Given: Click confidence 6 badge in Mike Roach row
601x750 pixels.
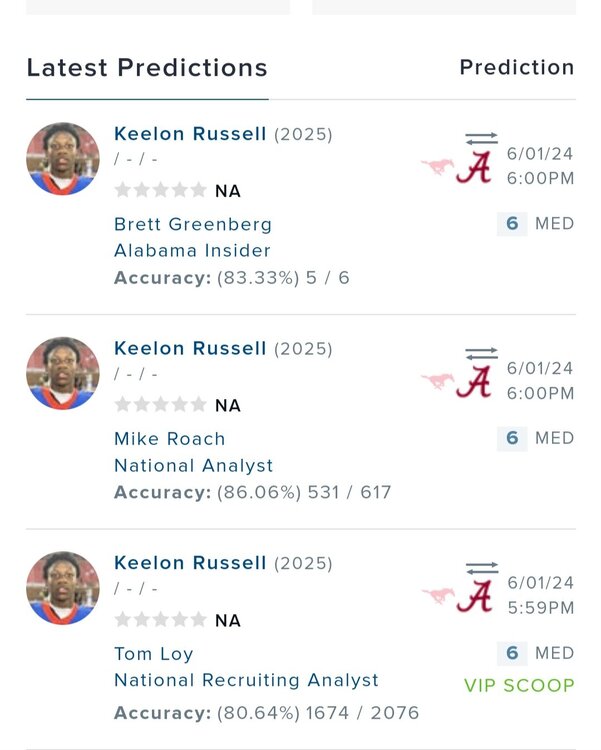Looking at the screenshot, I should [x=512, y=438].
